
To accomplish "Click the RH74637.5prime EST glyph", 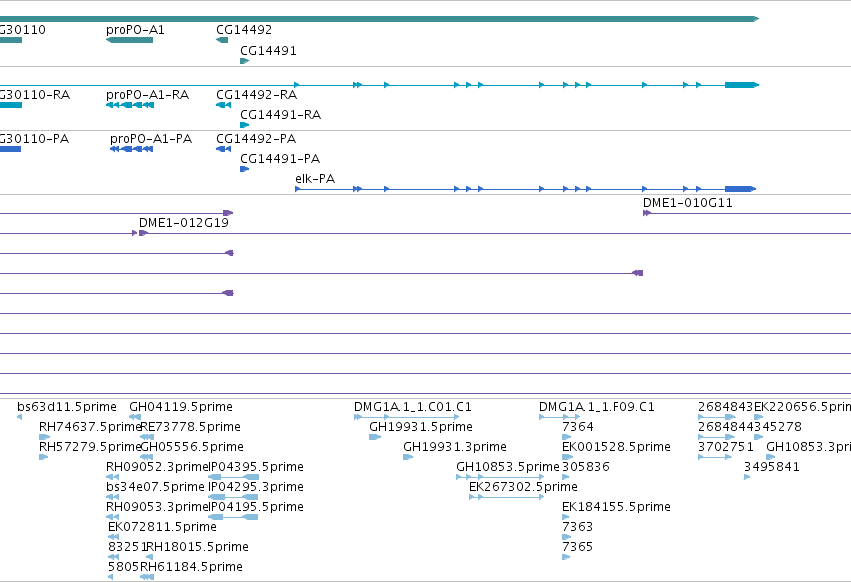I will click(x=45, y=437).
